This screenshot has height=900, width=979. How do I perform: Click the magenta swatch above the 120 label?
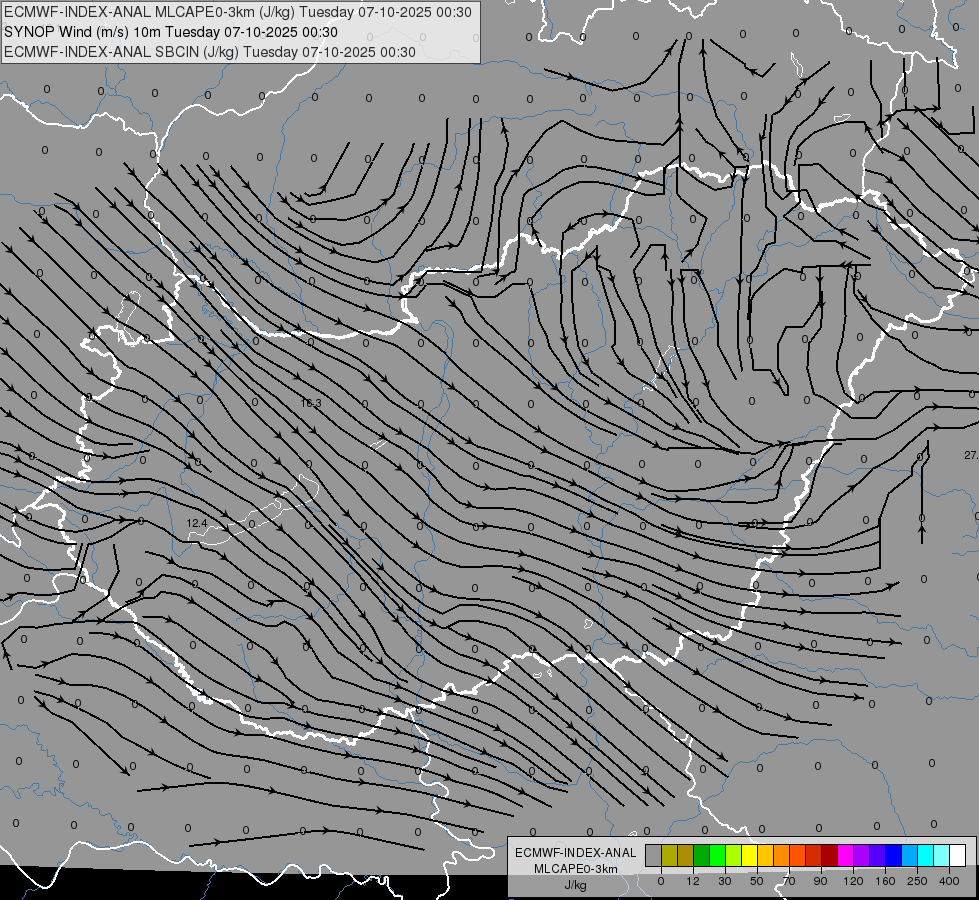(x=846, y=855)
